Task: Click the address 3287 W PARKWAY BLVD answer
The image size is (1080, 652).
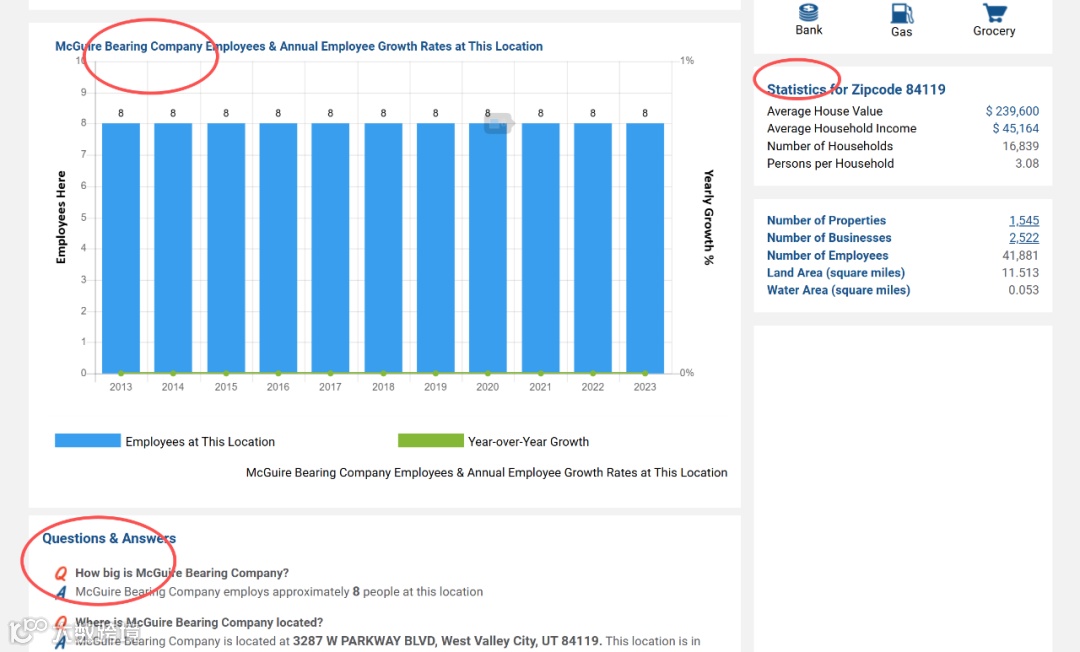Action: click(447, 641)
